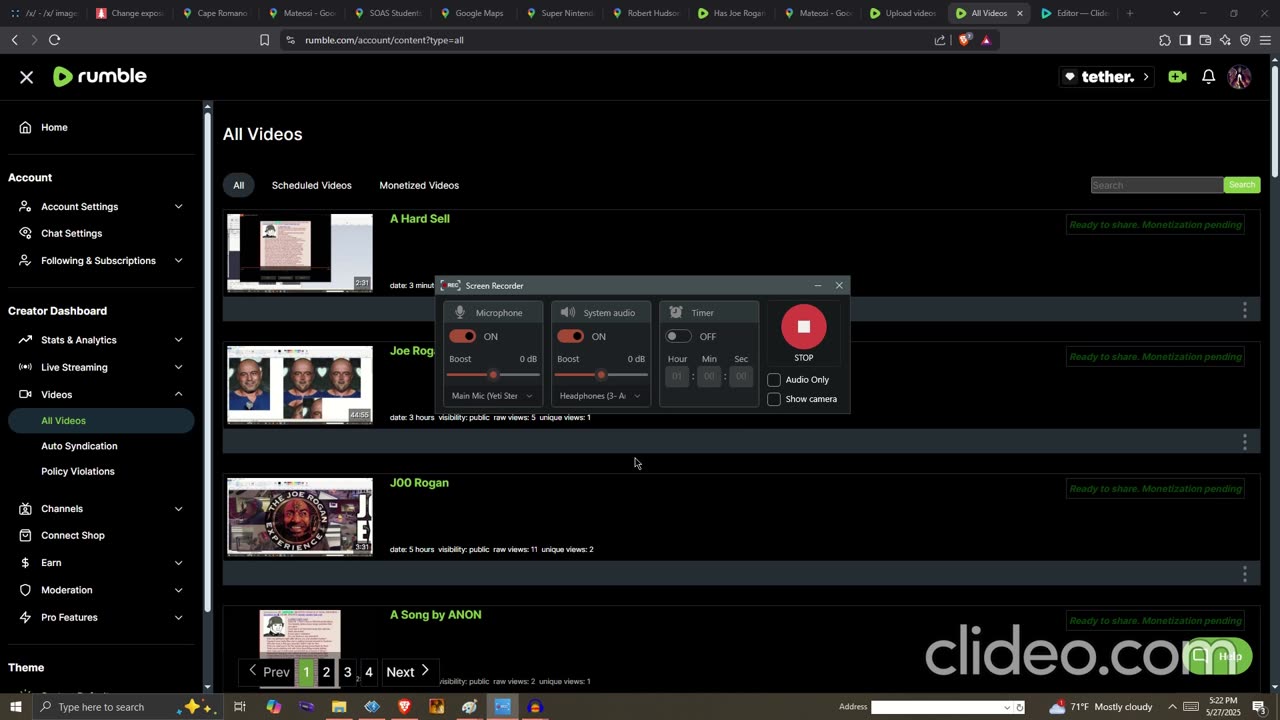
Task: Open the Rumble logo home link
Action: click(x=100, y=77)
